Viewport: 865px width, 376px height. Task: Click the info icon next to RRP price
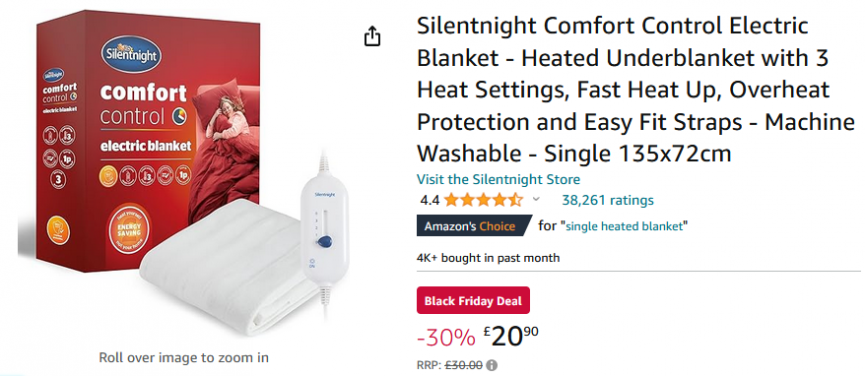492,365
